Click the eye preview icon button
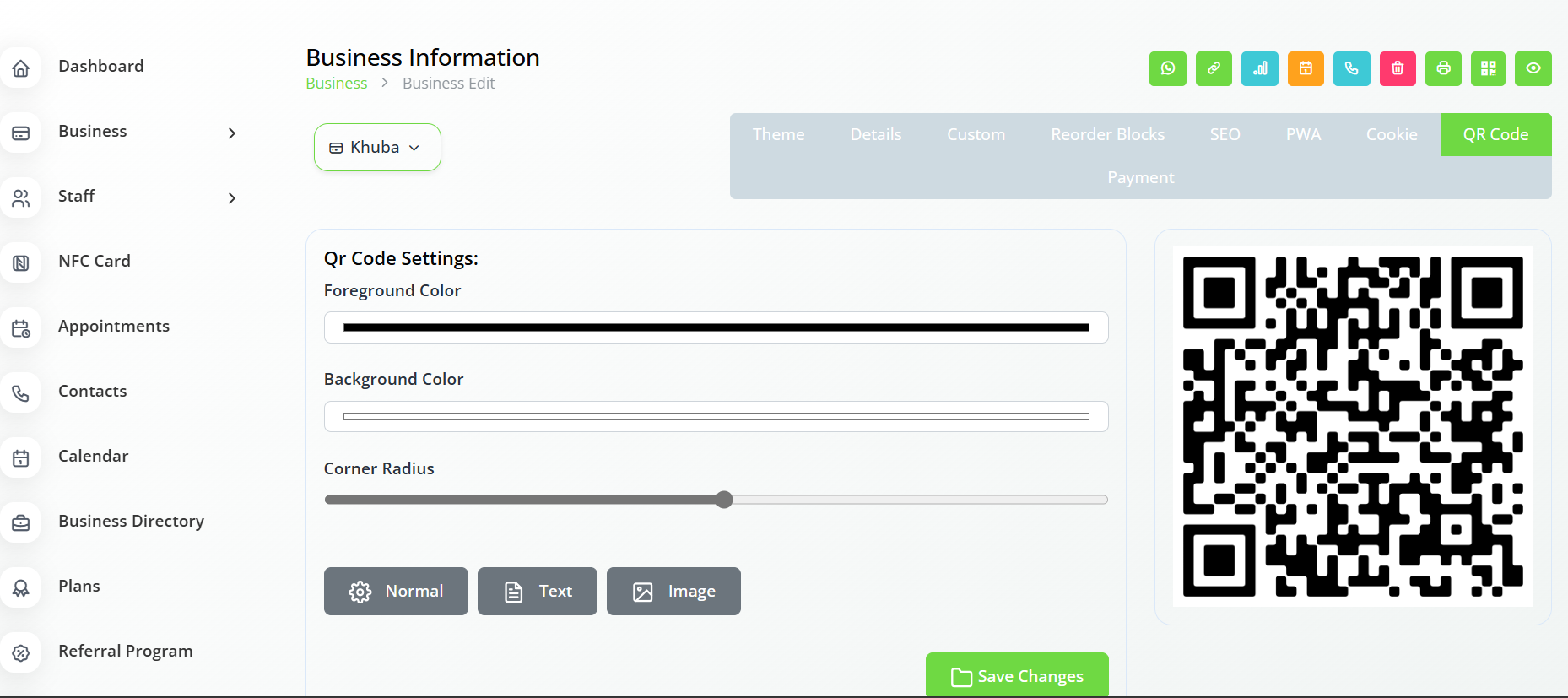Viewport: 1568px width, 698px height. click(1533, 68)
